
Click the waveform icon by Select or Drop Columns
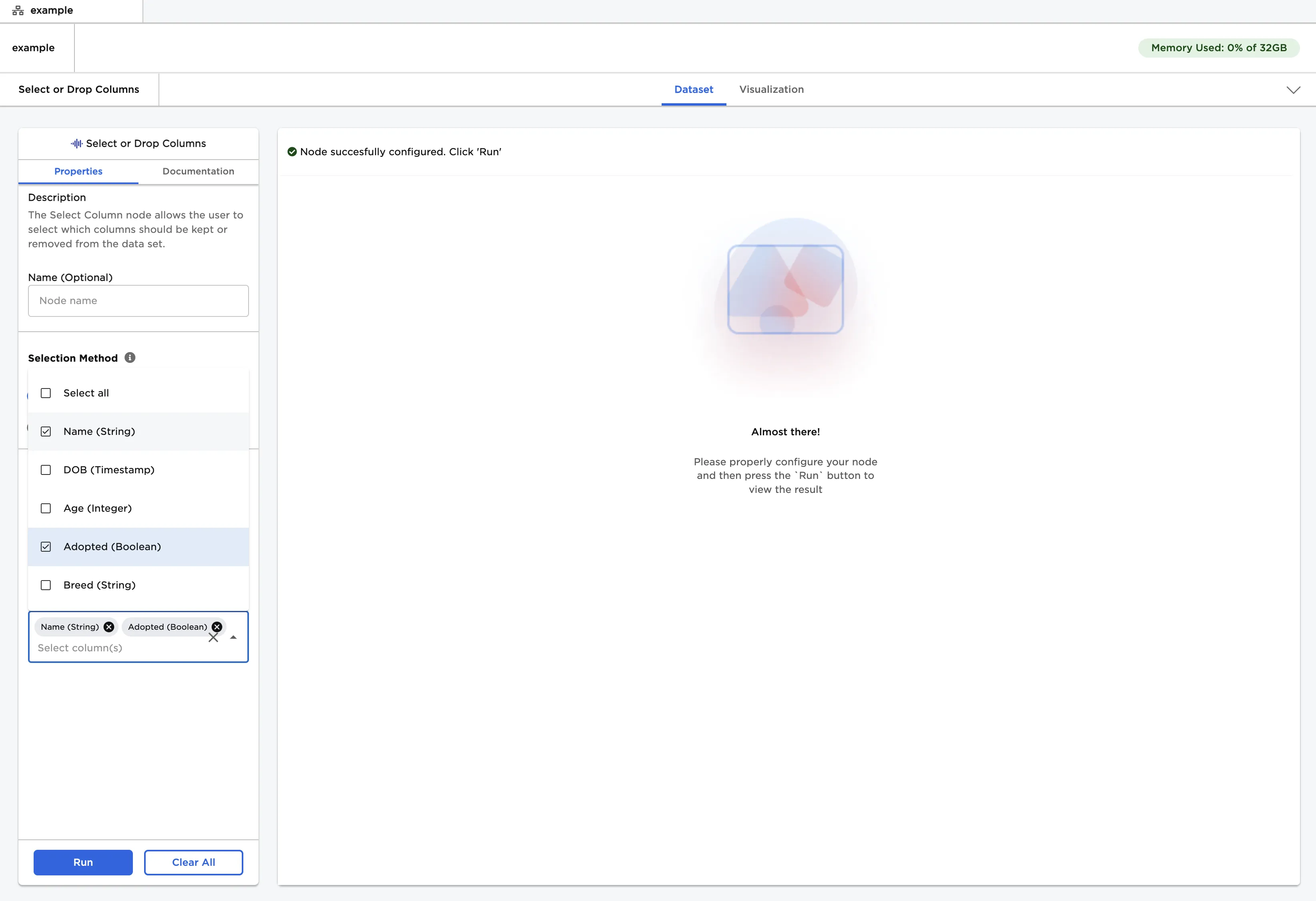click(76, 144)
